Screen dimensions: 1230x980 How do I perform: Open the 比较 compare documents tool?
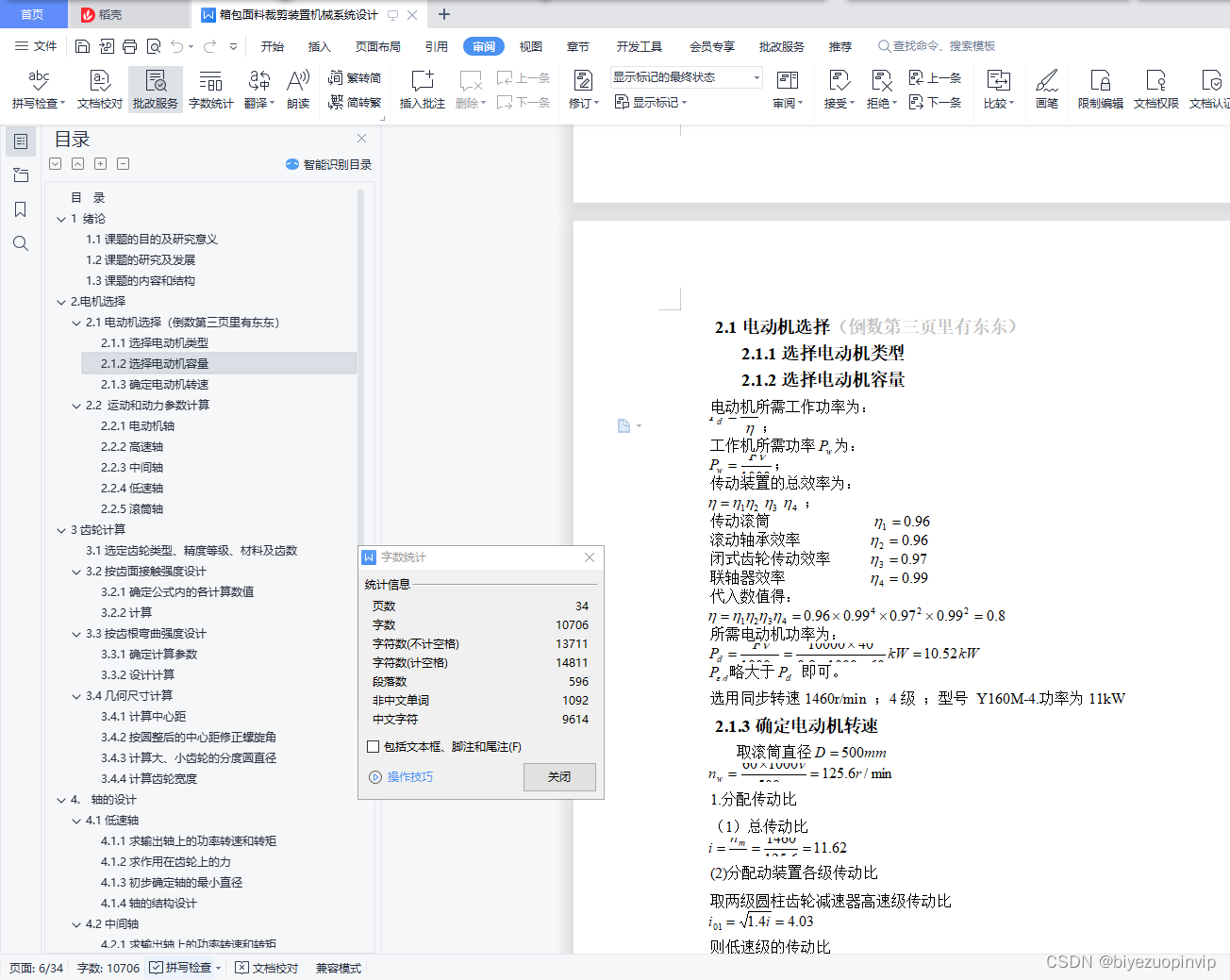pos(999,90)
